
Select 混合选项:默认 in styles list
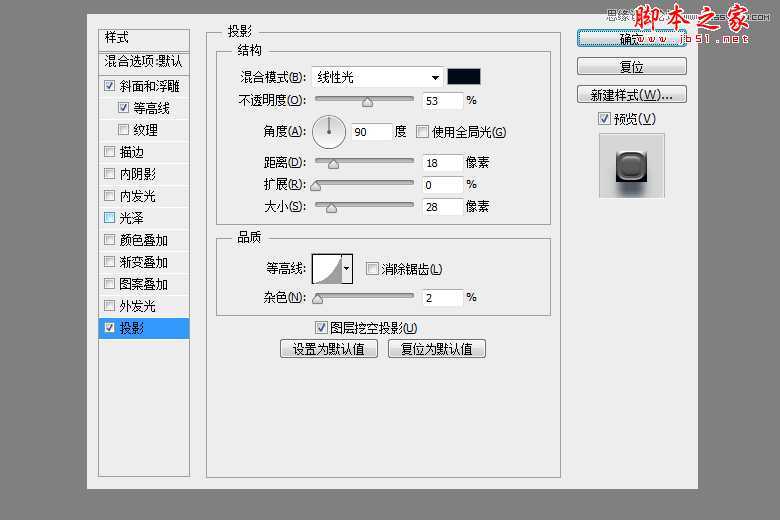click(144, 61)
